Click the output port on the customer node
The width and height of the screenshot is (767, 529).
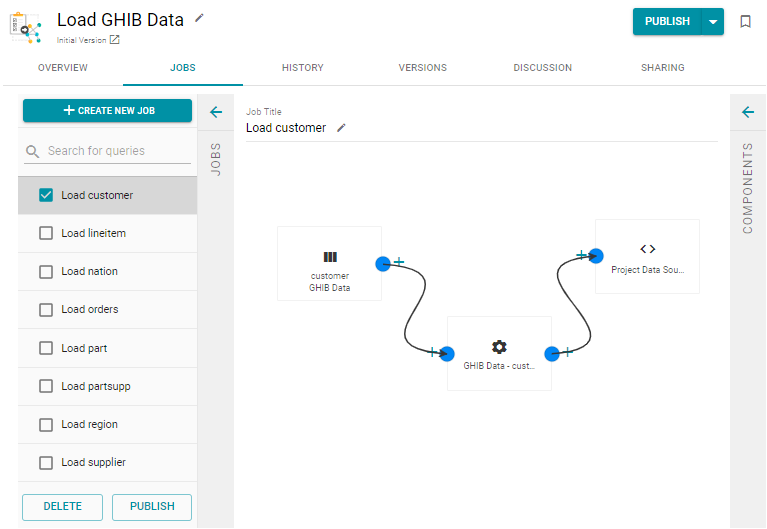pyautogui.click(x=382, y=264)
